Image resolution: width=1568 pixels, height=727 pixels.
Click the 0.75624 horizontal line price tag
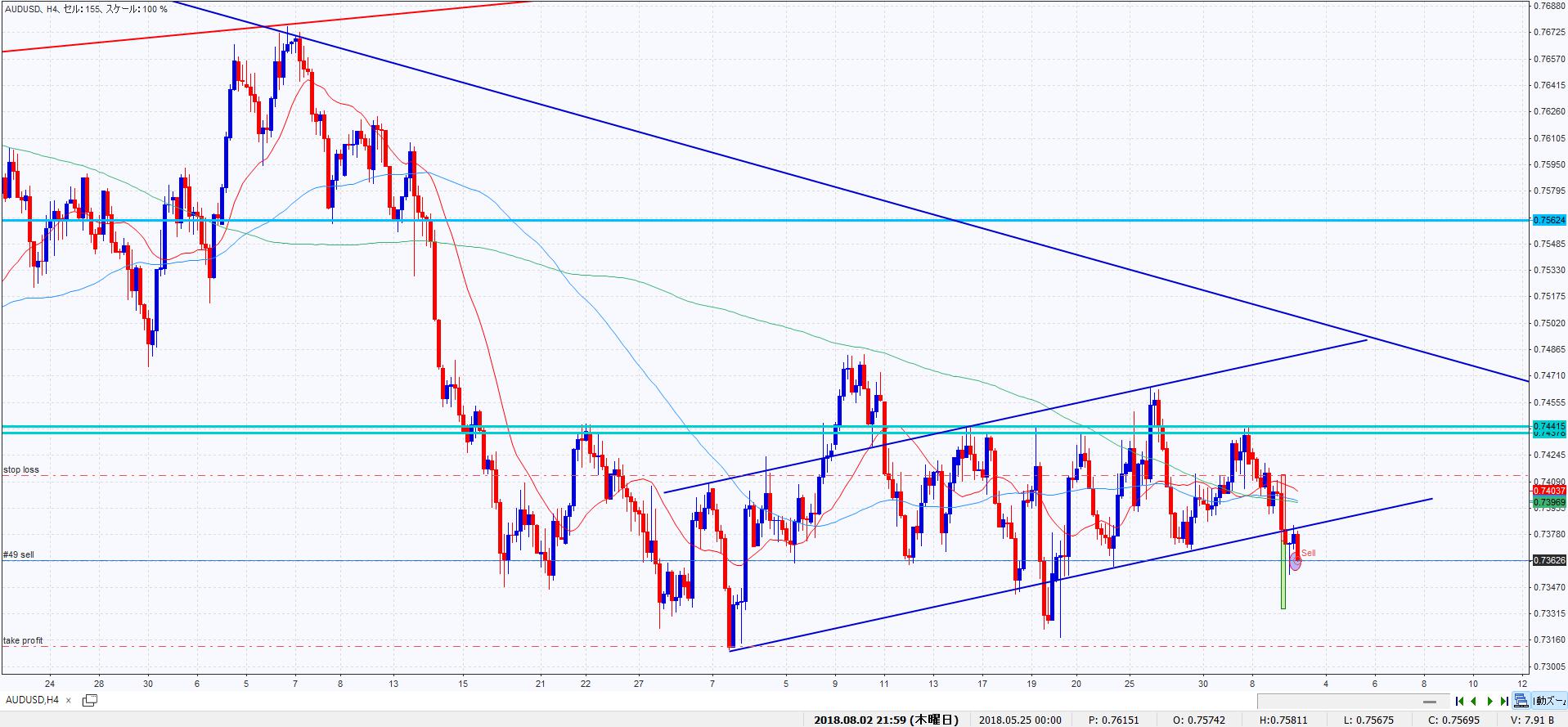point(1548,220)
